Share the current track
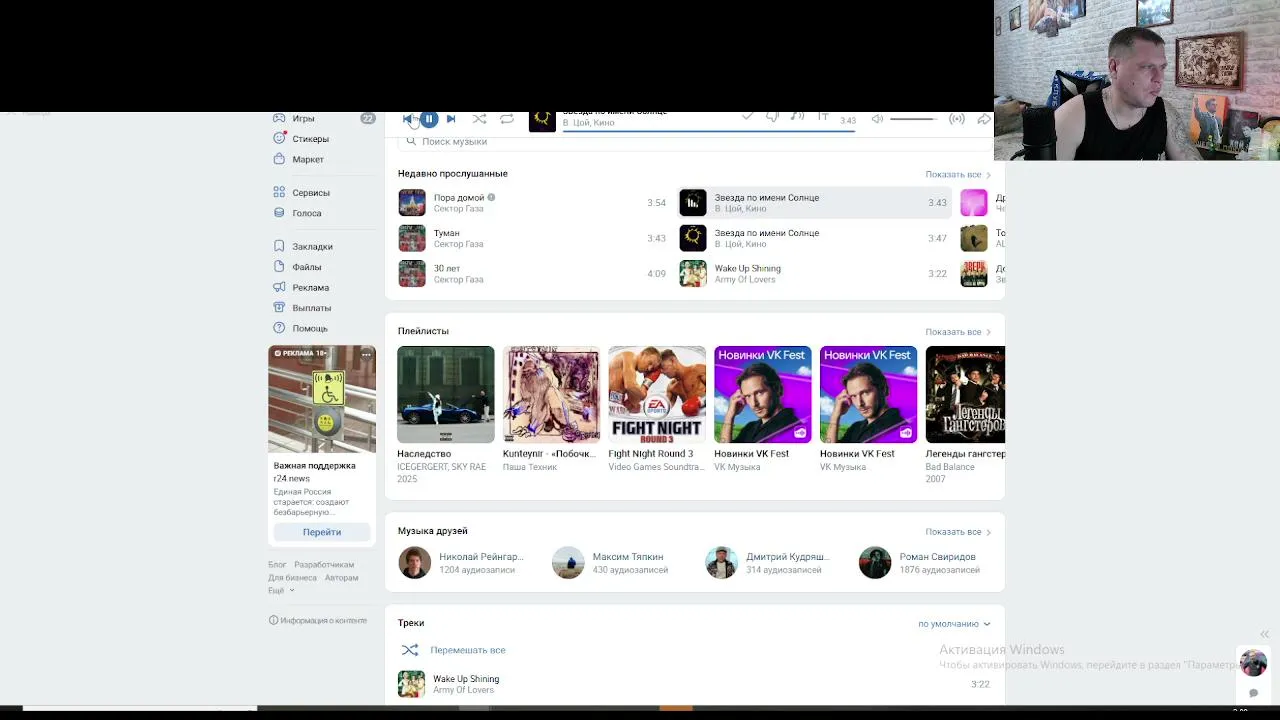Viewport: 1280px width, 720px height. (984, 119)
